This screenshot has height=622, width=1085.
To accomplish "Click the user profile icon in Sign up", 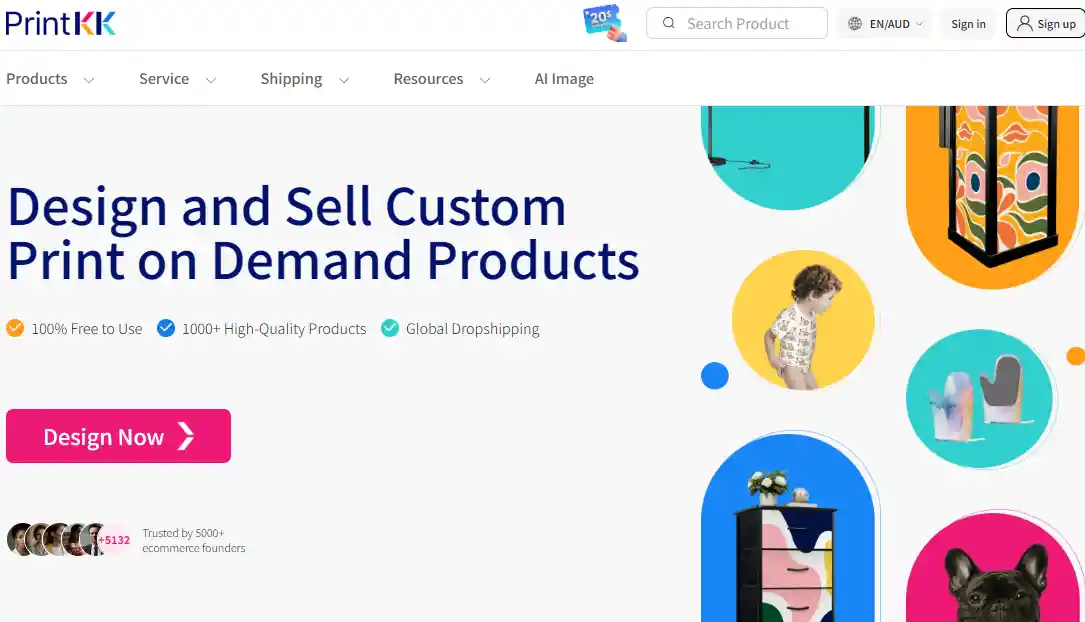I will (1025, 24).
